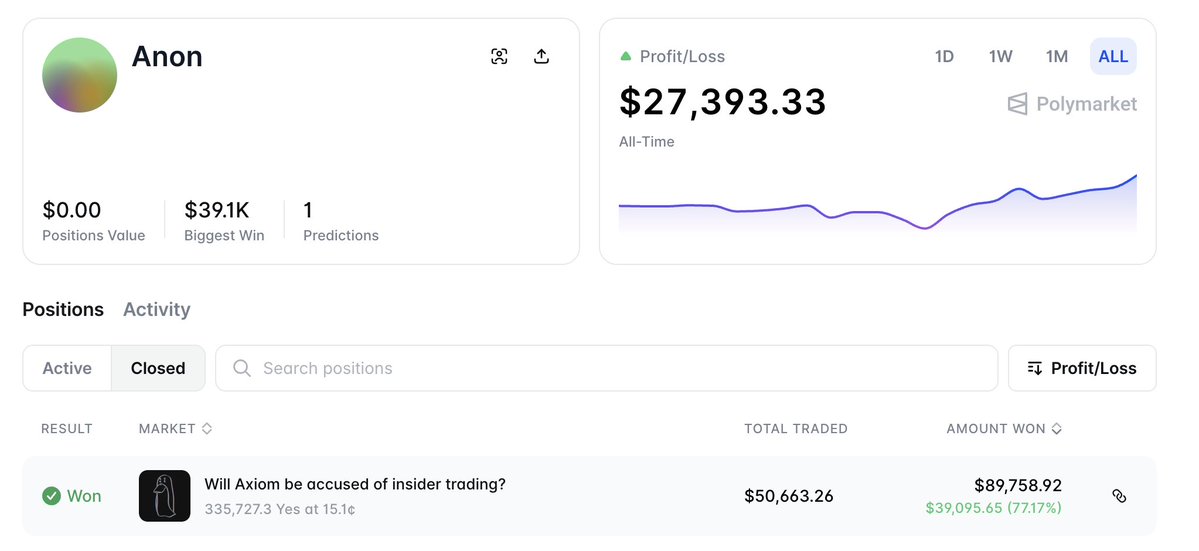
Task: Click the Polymarket logo
Action: pyautogui.click(x=1073, y=104)
